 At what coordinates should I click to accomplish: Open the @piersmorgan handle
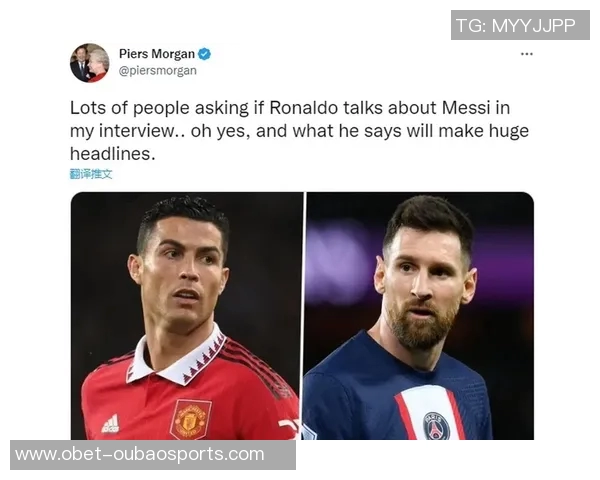pyautogui.click(x=158, y=71)
